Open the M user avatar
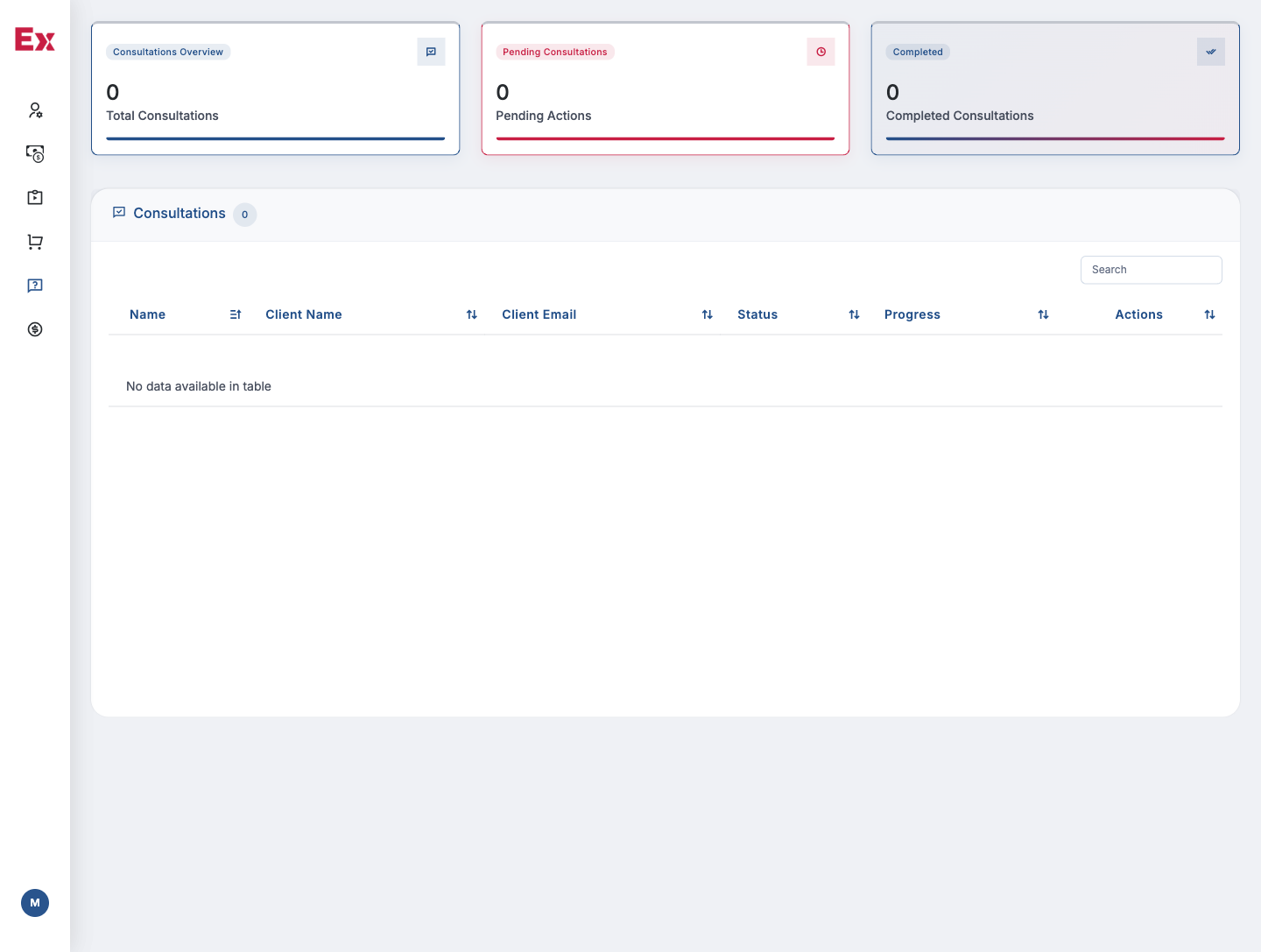 pos(35,903)
